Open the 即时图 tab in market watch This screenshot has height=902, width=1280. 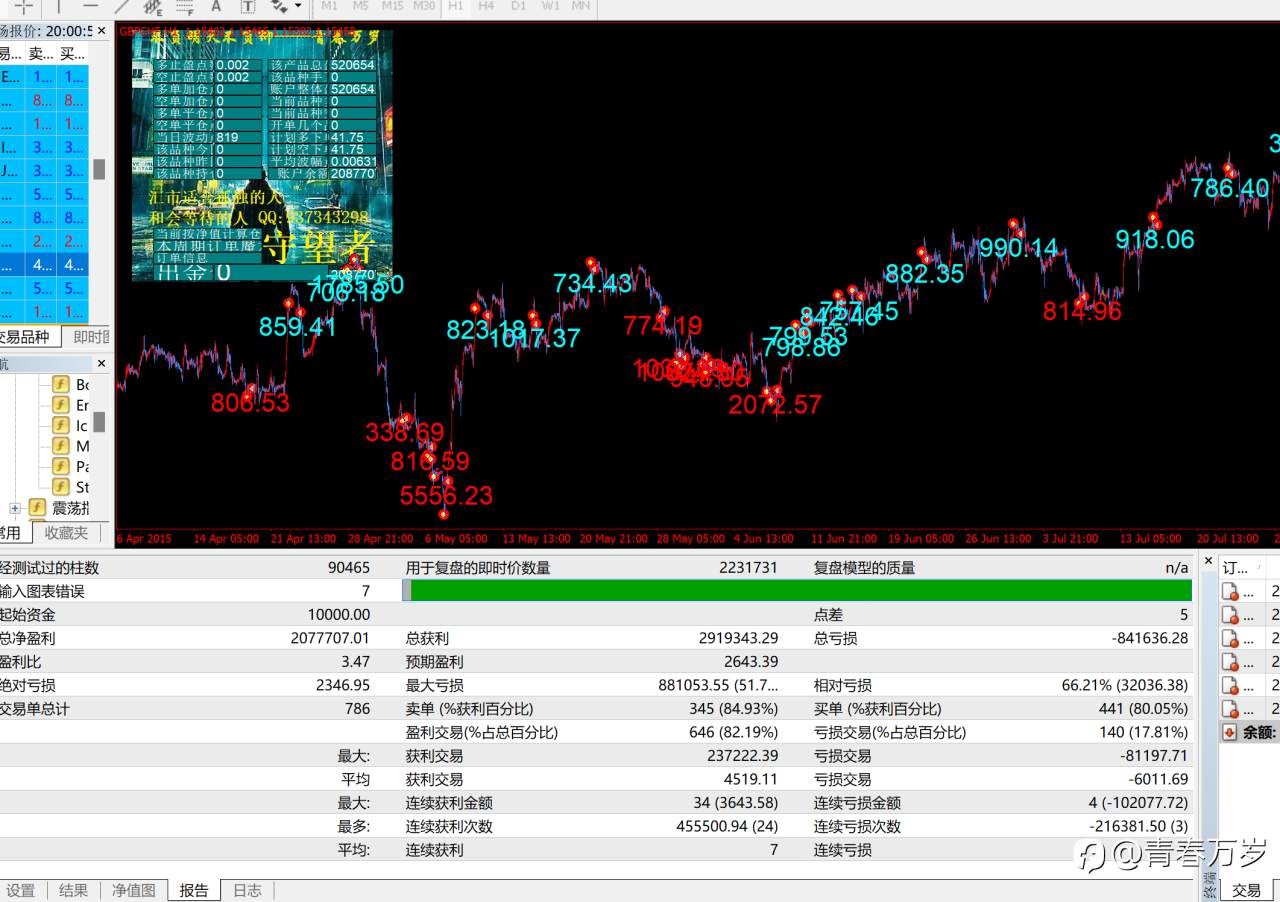tap(90, 337)
